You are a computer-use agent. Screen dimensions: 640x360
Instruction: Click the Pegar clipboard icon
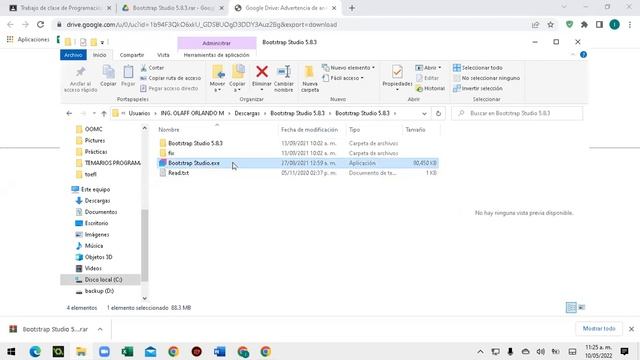(x=128, y=76)
